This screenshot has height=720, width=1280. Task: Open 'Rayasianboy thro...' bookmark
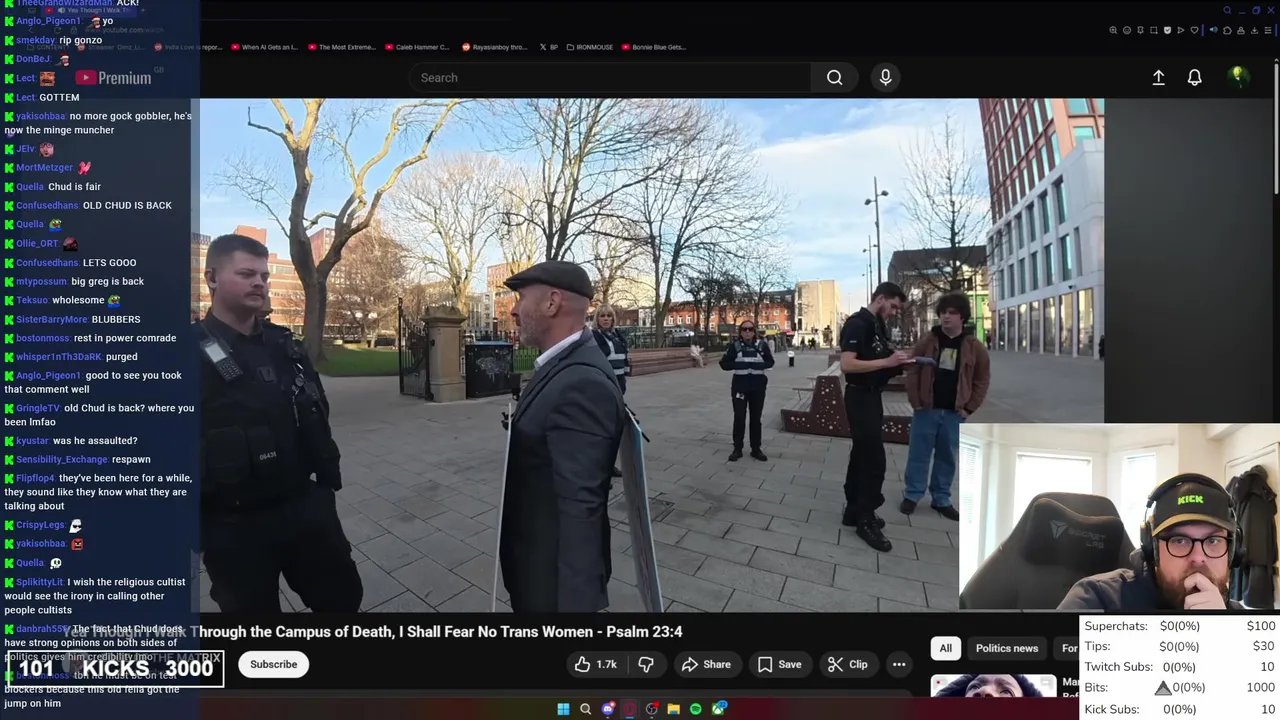tap(495, 47)
